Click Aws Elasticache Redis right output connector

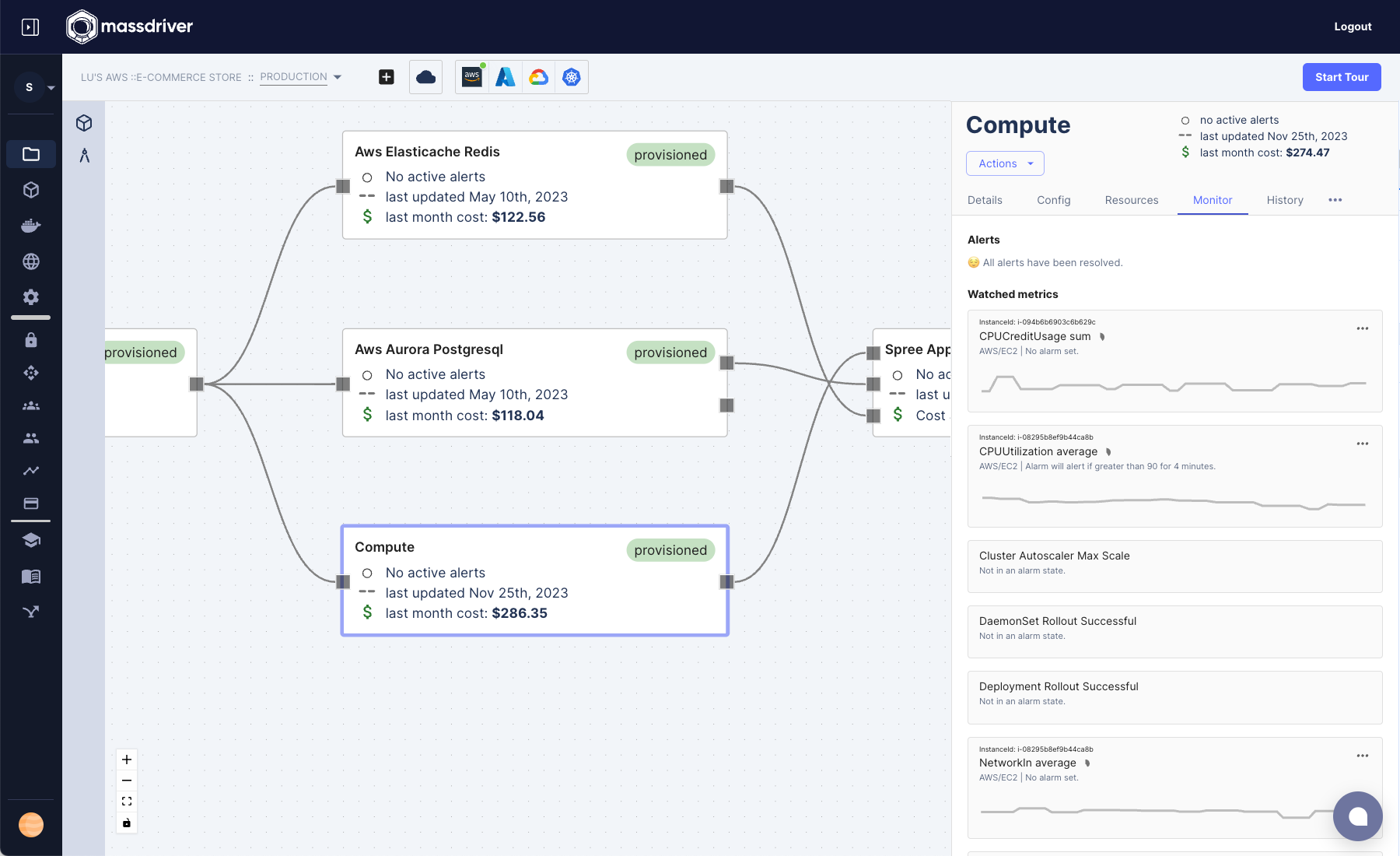pos(726,186)
